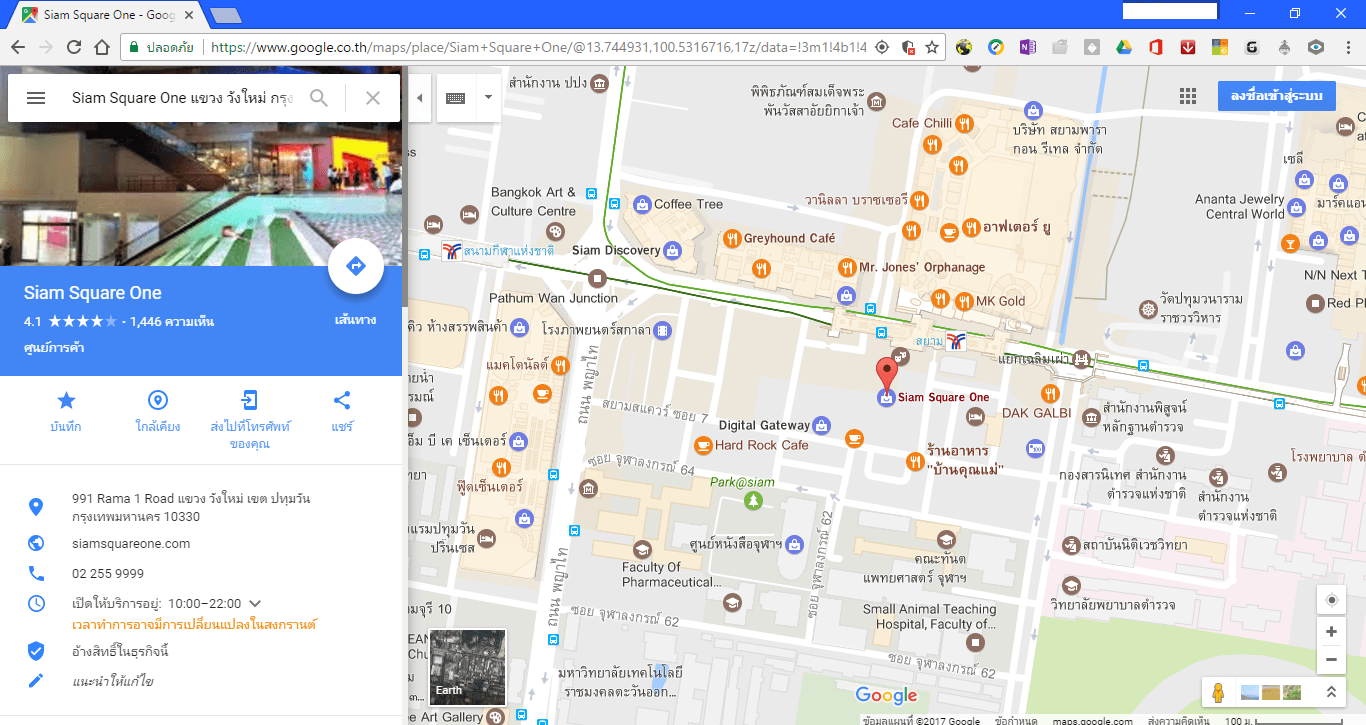Click อ้างสิทธิ์ในธุรกิจนี้ claim business link
This screenshot has width=1366, height=725.
tap(120, 652)
